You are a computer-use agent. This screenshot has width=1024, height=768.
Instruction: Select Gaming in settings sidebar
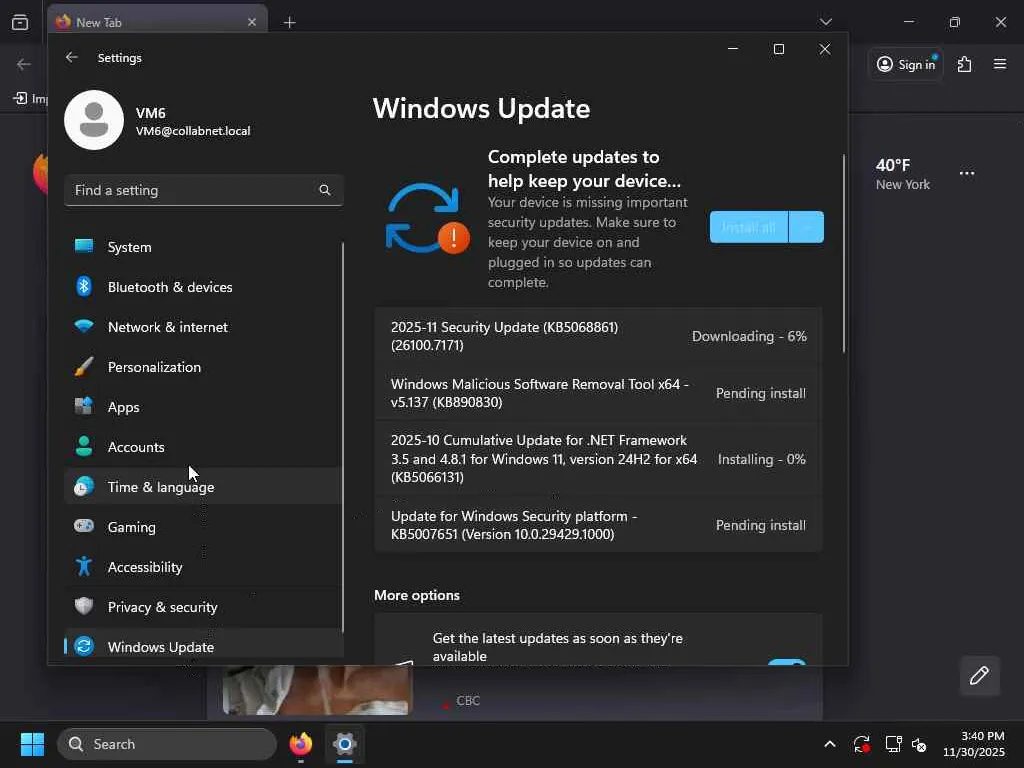[203, 526]
